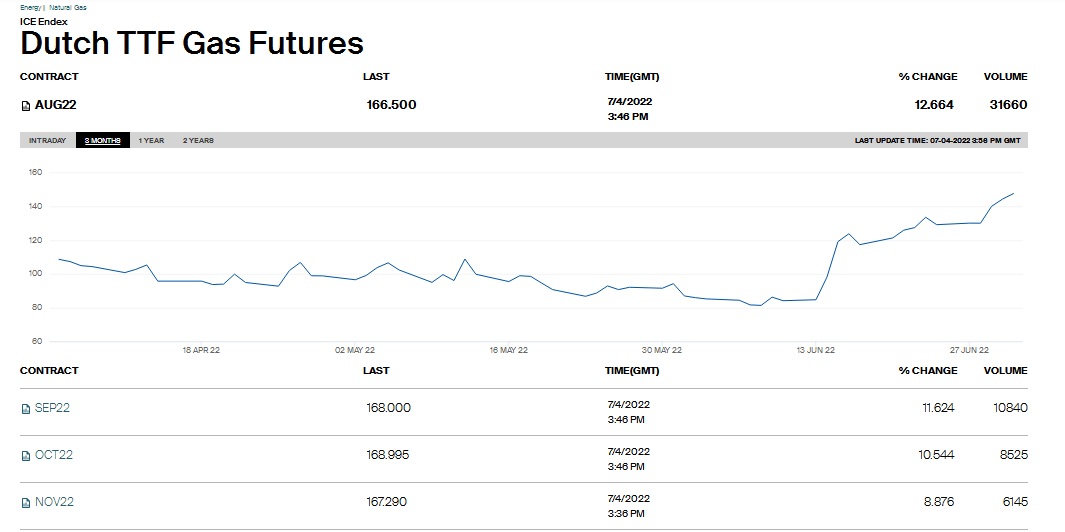Click the document icon beside NOV22
Screen dimensions: 1065x532
click(26, 502)
